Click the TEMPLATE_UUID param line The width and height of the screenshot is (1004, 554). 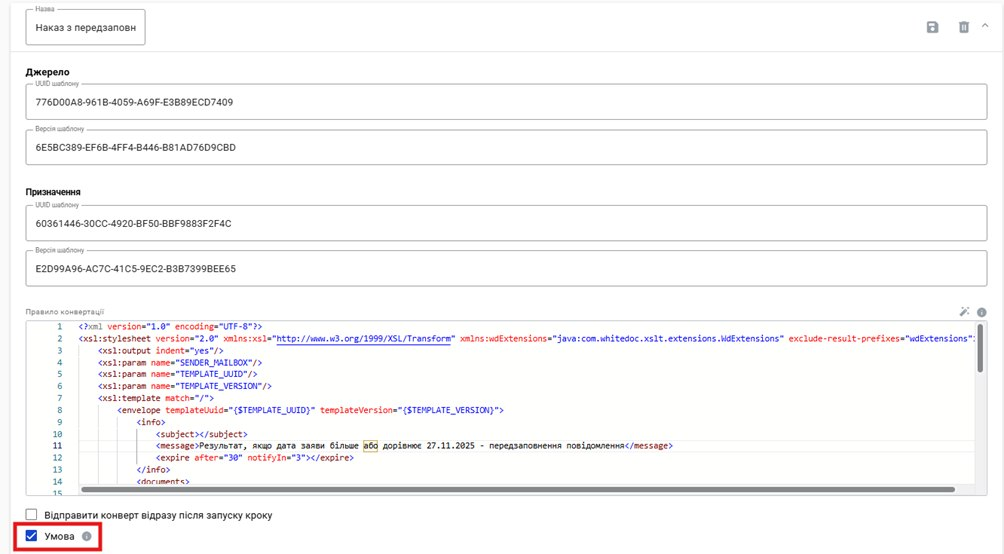pos(177,374)
